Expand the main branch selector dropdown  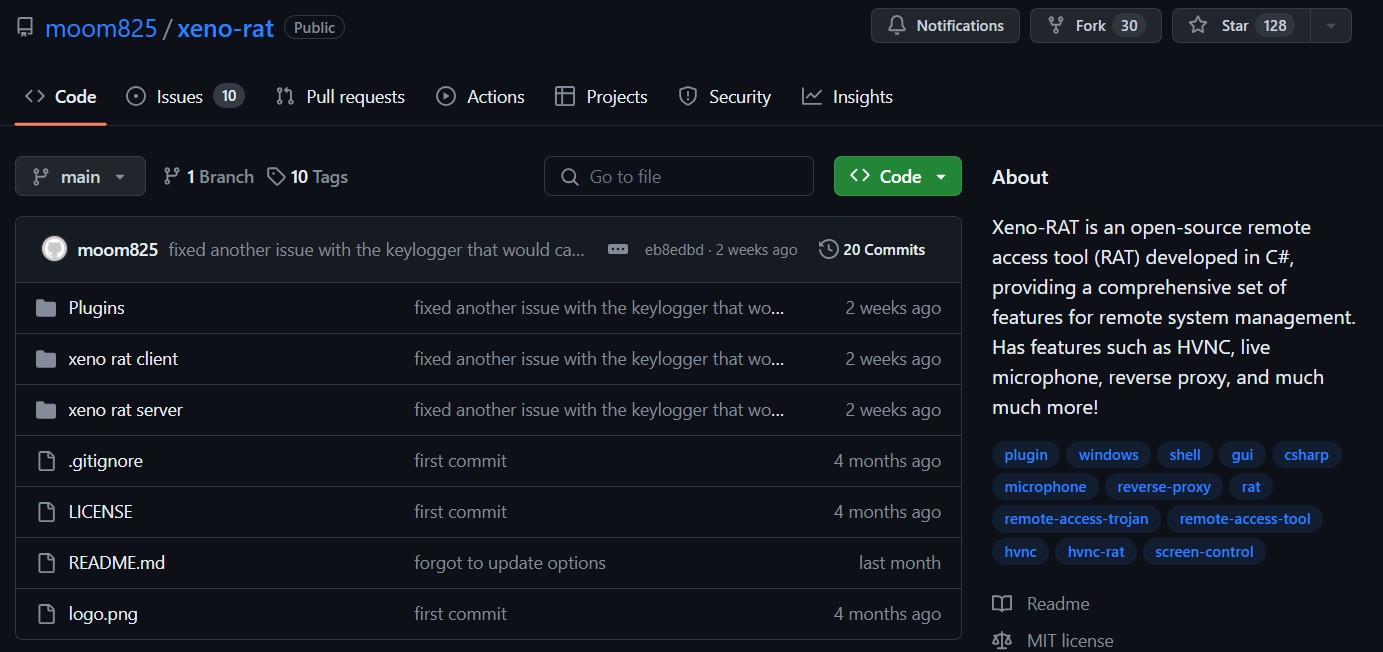(x=80, y=176)
